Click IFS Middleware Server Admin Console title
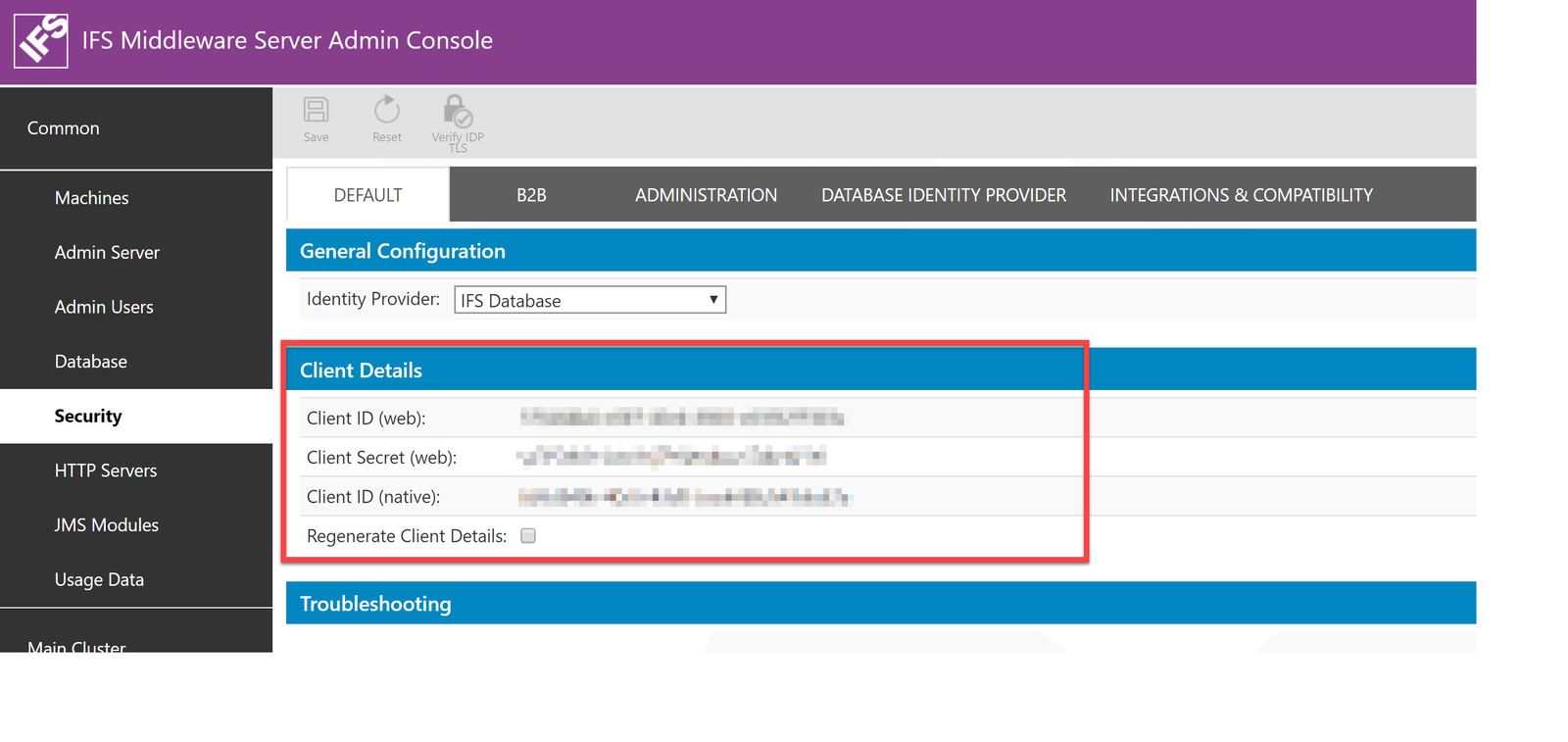Viewport: 1568px width, 742px height. pos(287,40)
